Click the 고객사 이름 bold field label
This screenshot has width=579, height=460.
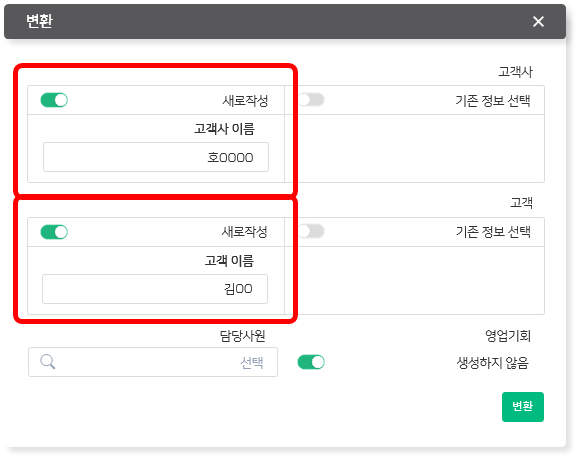(225, 129)
